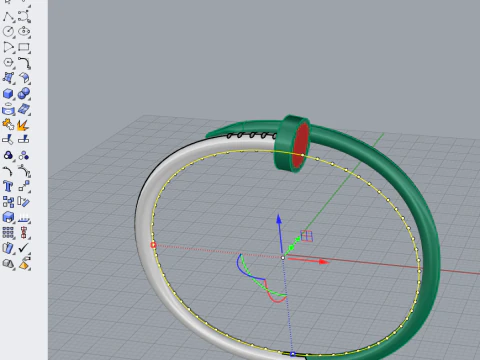Select the Box solid tool
The height and width of the screenshot is (360, 480).
8,94
